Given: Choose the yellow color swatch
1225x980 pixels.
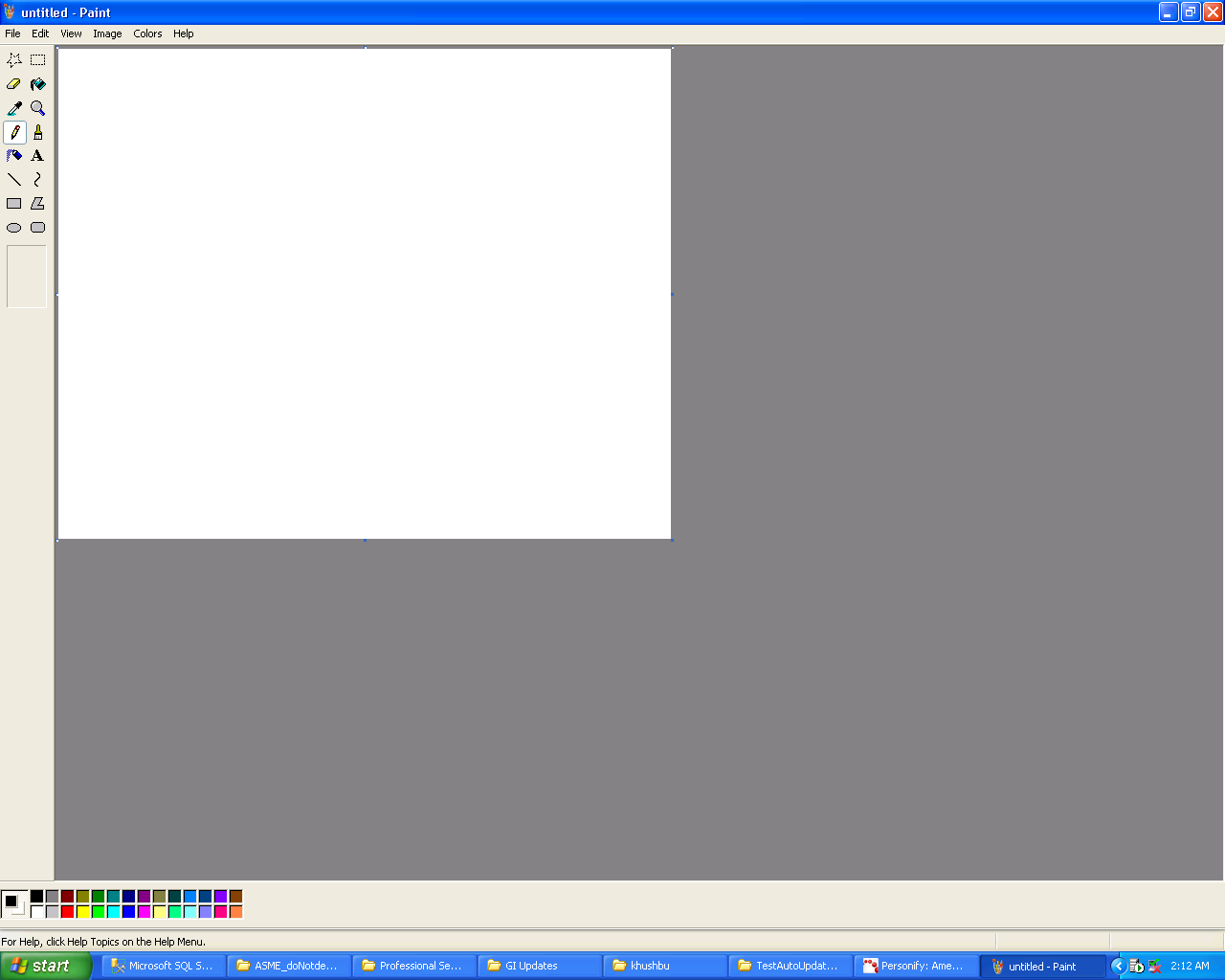Looking at the screenshot, I should [x=83, y=912].
